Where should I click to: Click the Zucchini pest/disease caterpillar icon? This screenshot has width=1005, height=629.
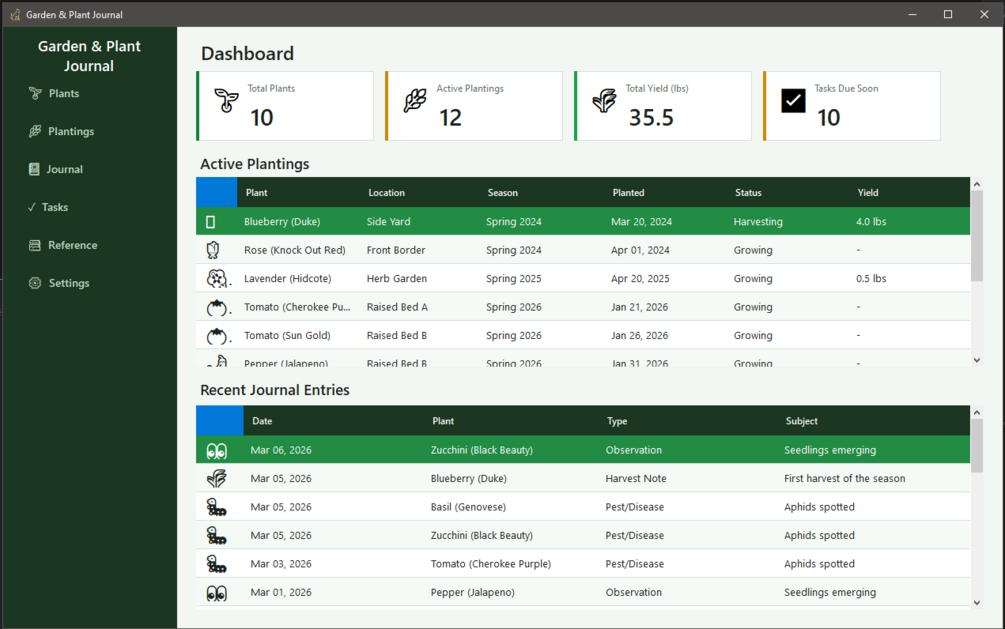(x=216, y=535)
